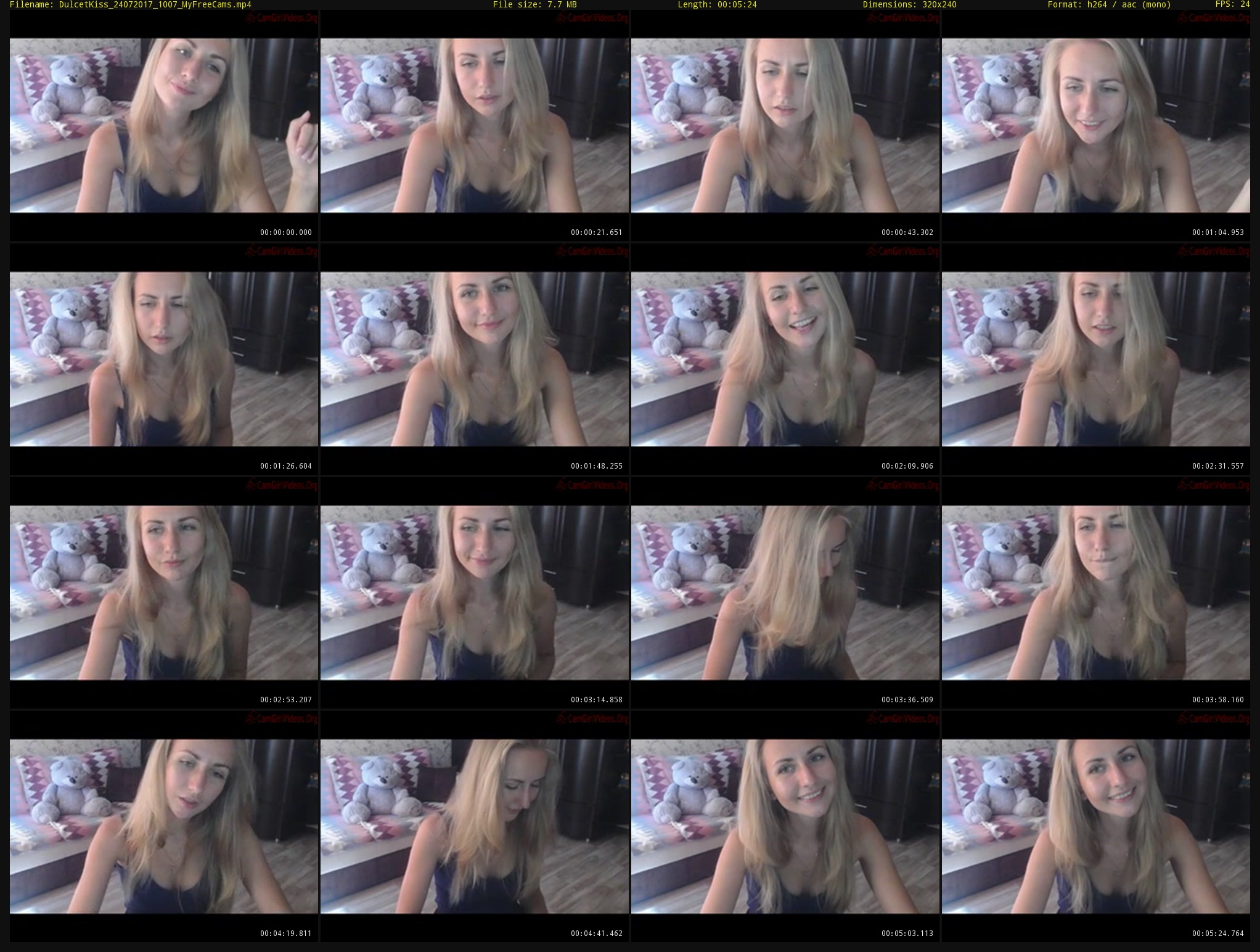Open the frame at timestamp 00:02:09.906
Viewport: 1260px width, 952px height.
[x=785, y=359]
